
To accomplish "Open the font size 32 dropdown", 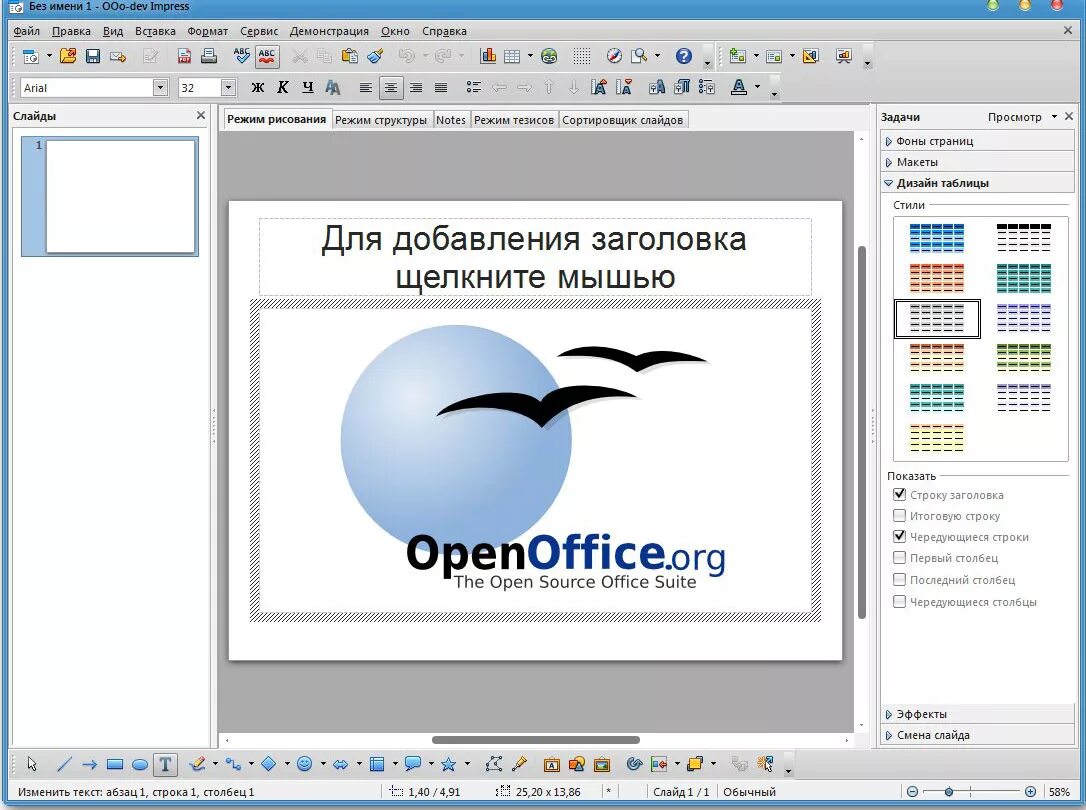I will pyautogui.click(x=229, y=87).
